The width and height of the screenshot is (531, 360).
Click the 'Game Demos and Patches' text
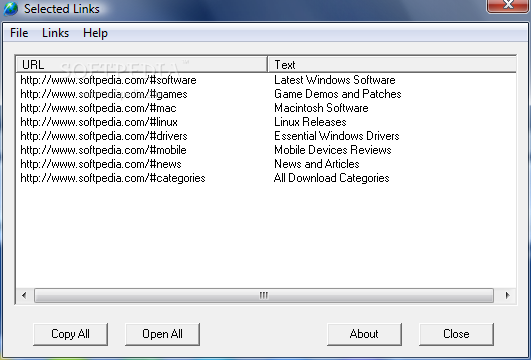pos(338,94)
